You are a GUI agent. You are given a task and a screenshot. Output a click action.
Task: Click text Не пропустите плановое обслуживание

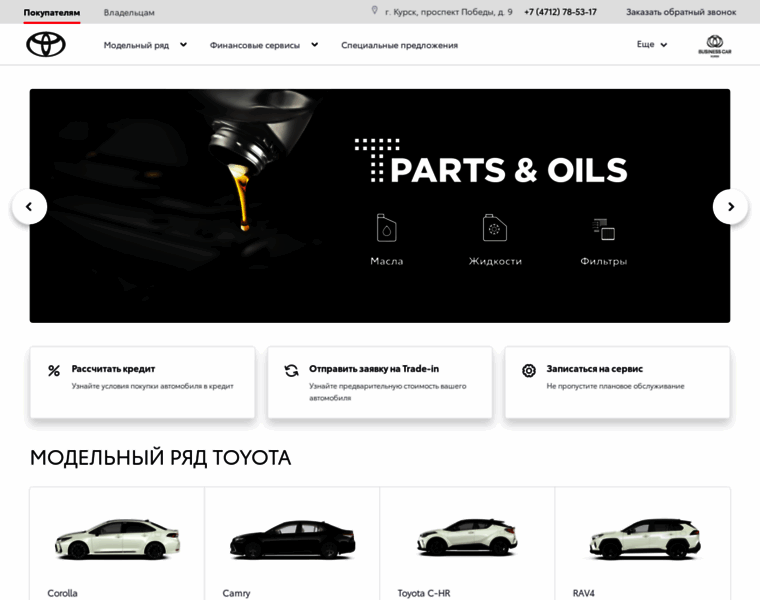(x=616, y=386)
